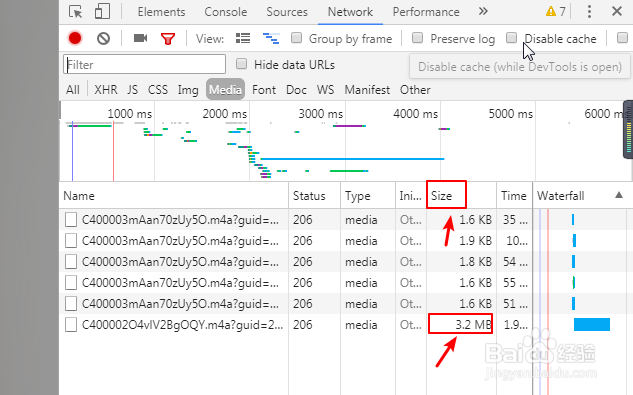Activate the inspect element picker icon

coord(75,12)
